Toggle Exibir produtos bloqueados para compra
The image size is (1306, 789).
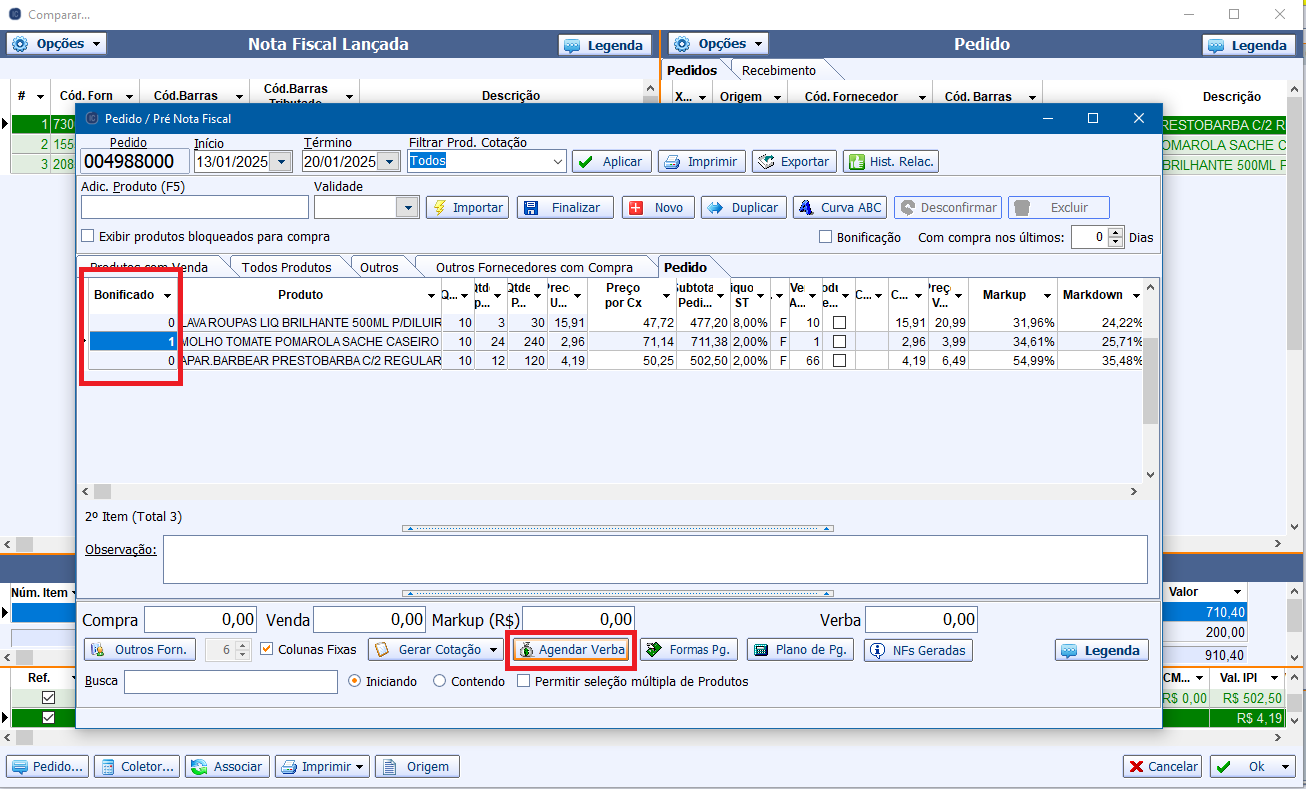pos(88,237)
